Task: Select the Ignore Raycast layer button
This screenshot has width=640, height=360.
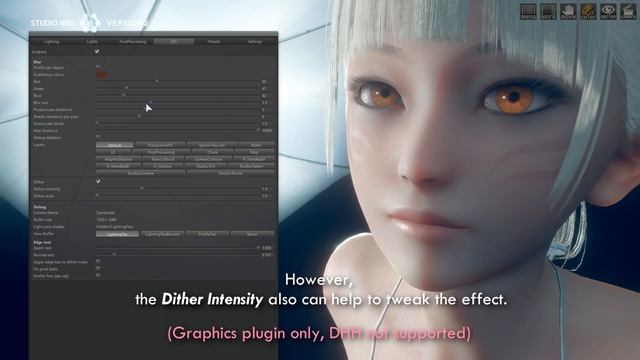Action: tap(212, 145)
